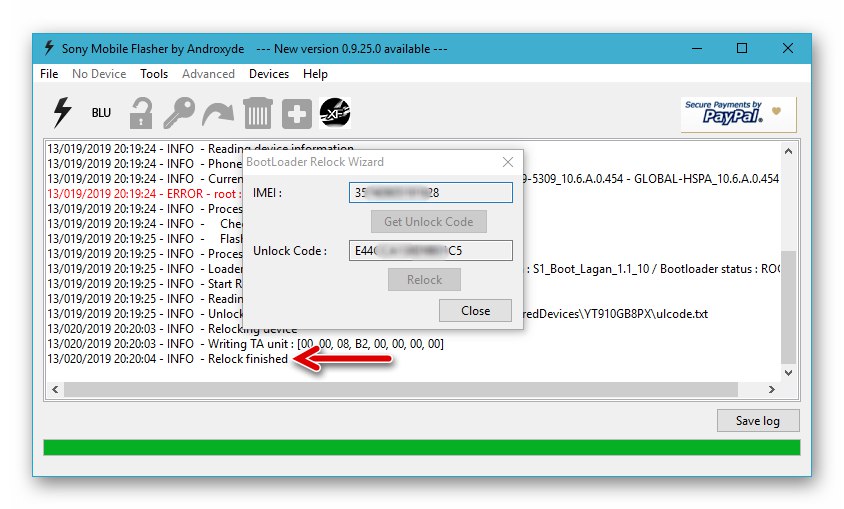This screenshot has height=509, width=844.
Task: Click the trash bin icon in toolbar
Action: tap(258, 113)
